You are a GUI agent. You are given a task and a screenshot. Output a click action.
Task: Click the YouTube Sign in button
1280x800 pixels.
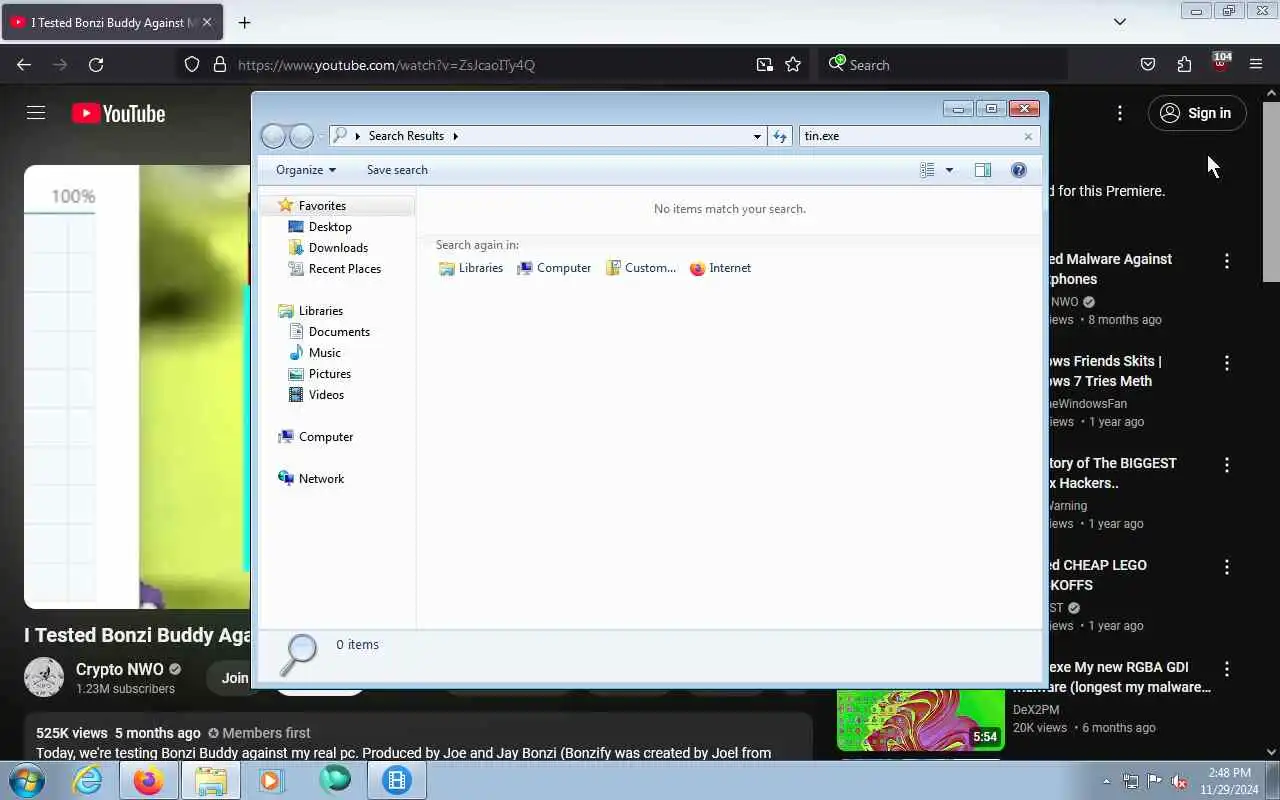point(1197,113)
